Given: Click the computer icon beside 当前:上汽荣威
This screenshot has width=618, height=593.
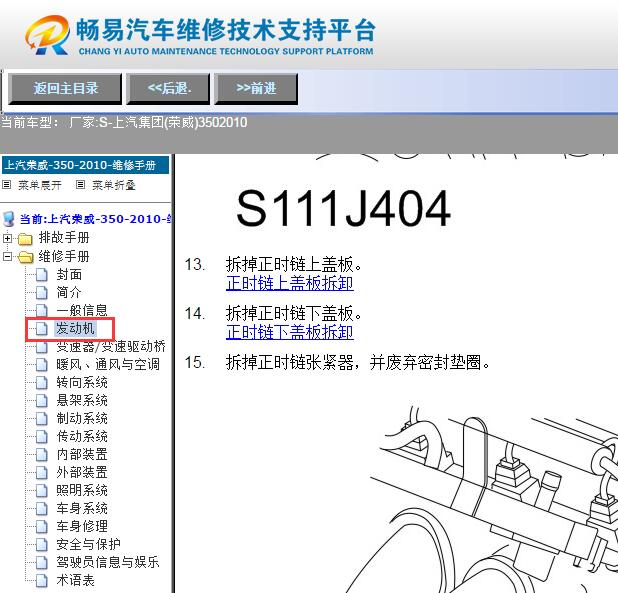Looking at the screenshot, I should click(9, 219).
